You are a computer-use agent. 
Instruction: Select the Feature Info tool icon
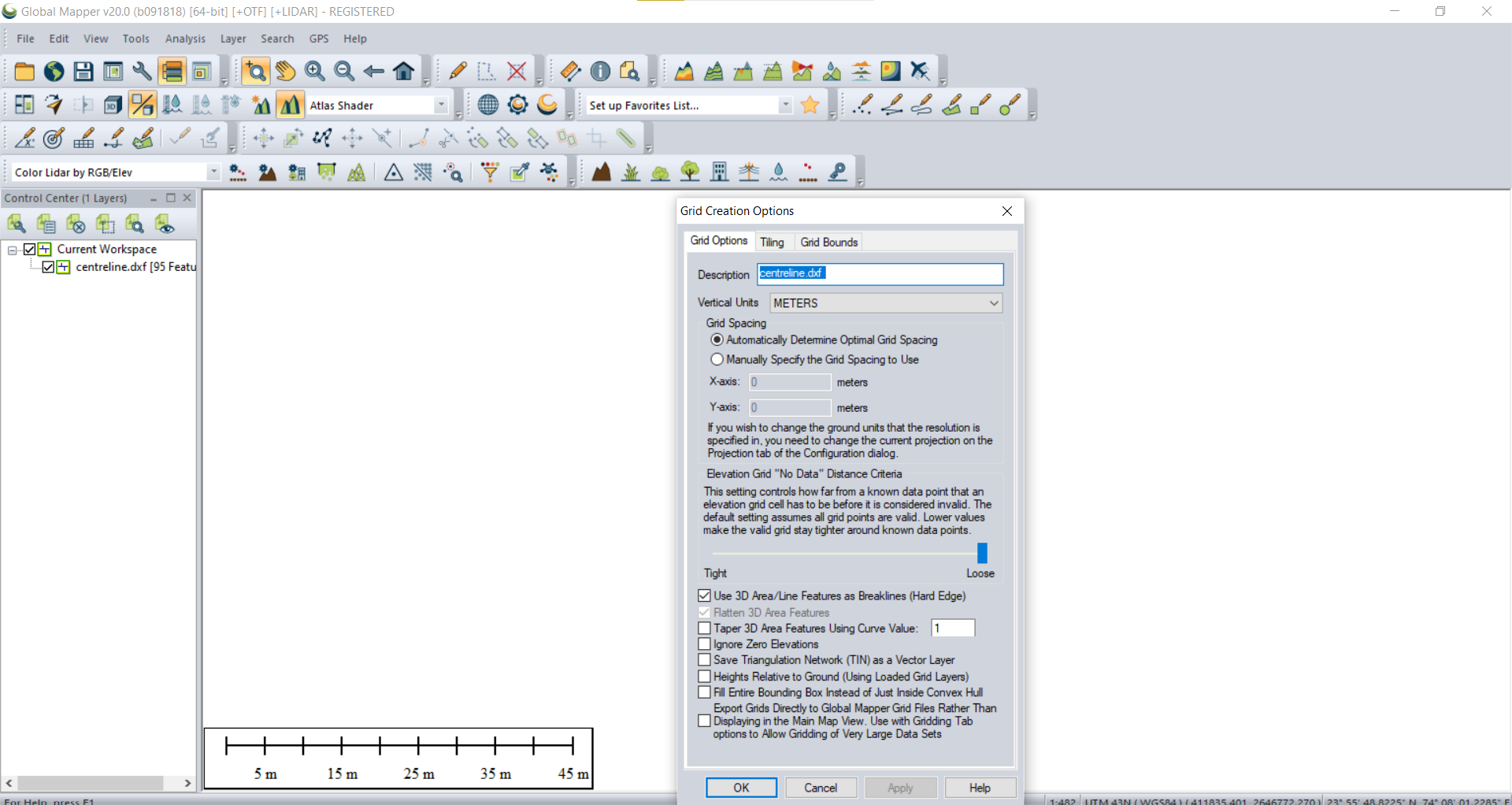(600, 72)
